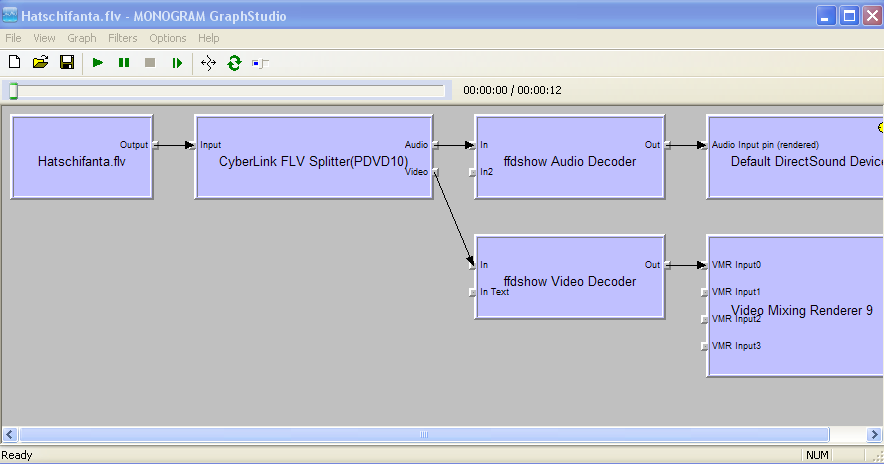Click the In pin of Video Decoder
Screen dimensions: 884x464
(472, 265)
